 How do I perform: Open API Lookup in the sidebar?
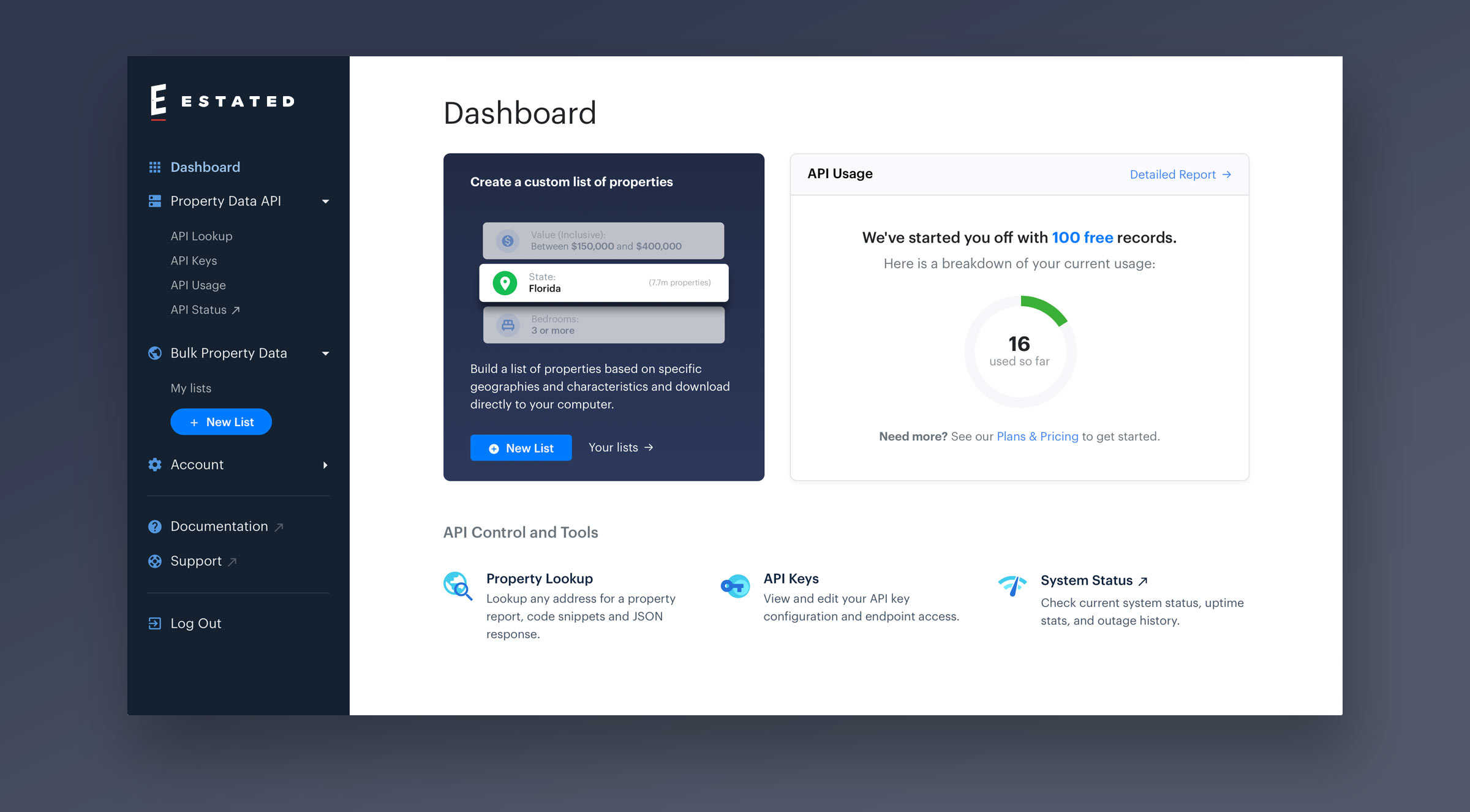pos(202,236)
